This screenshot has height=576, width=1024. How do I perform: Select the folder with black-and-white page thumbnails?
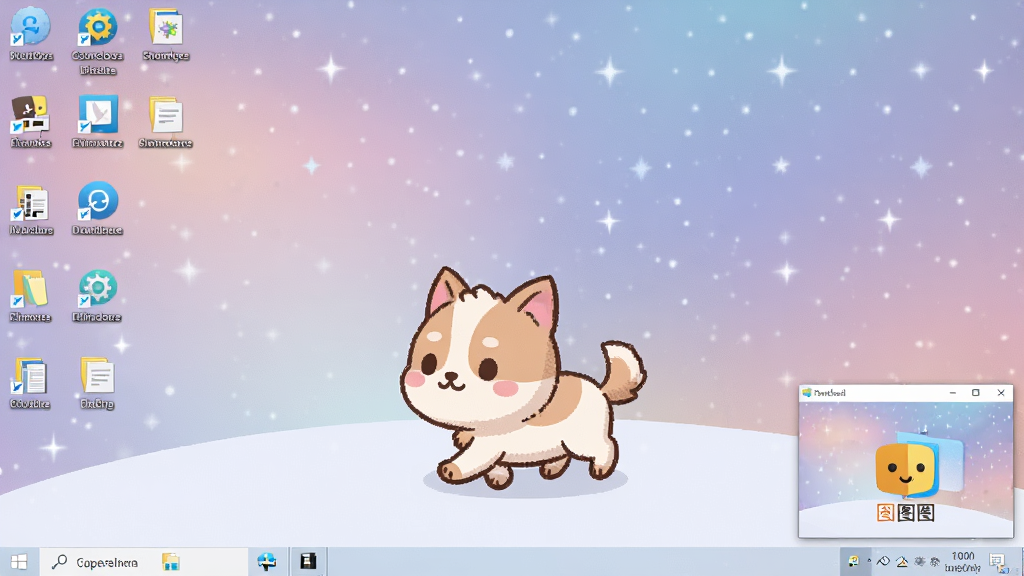point(30,202)
